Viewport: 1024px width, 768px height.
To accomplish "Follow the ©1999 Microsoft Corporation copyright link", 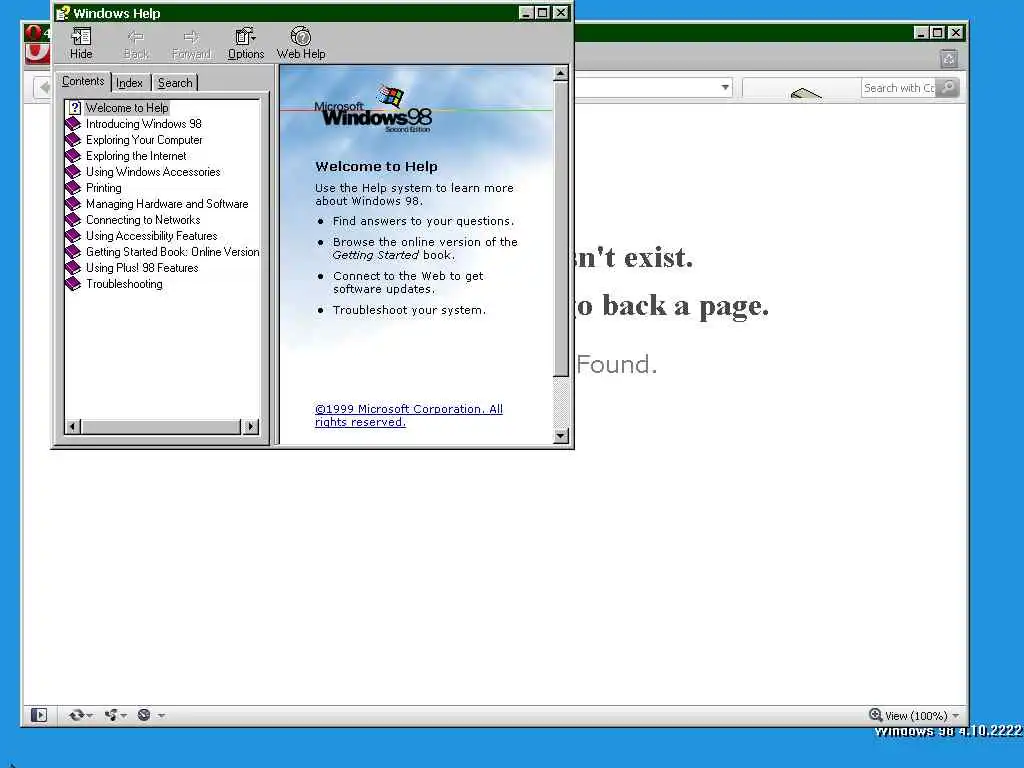I will [x=409, y=415].
